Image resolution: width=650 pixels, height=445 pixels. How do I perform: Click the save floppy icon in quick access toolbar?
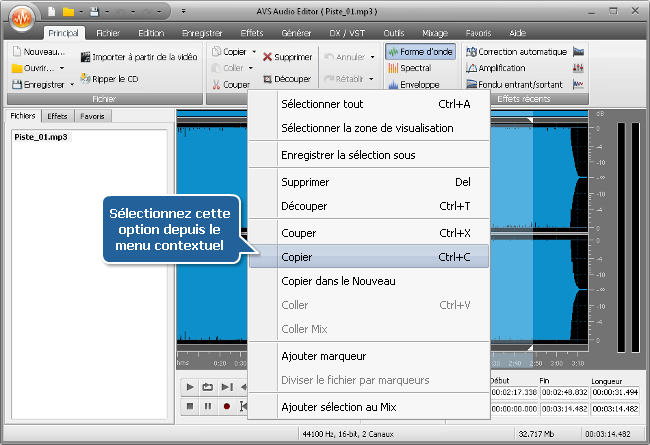[x=95, y=12]
